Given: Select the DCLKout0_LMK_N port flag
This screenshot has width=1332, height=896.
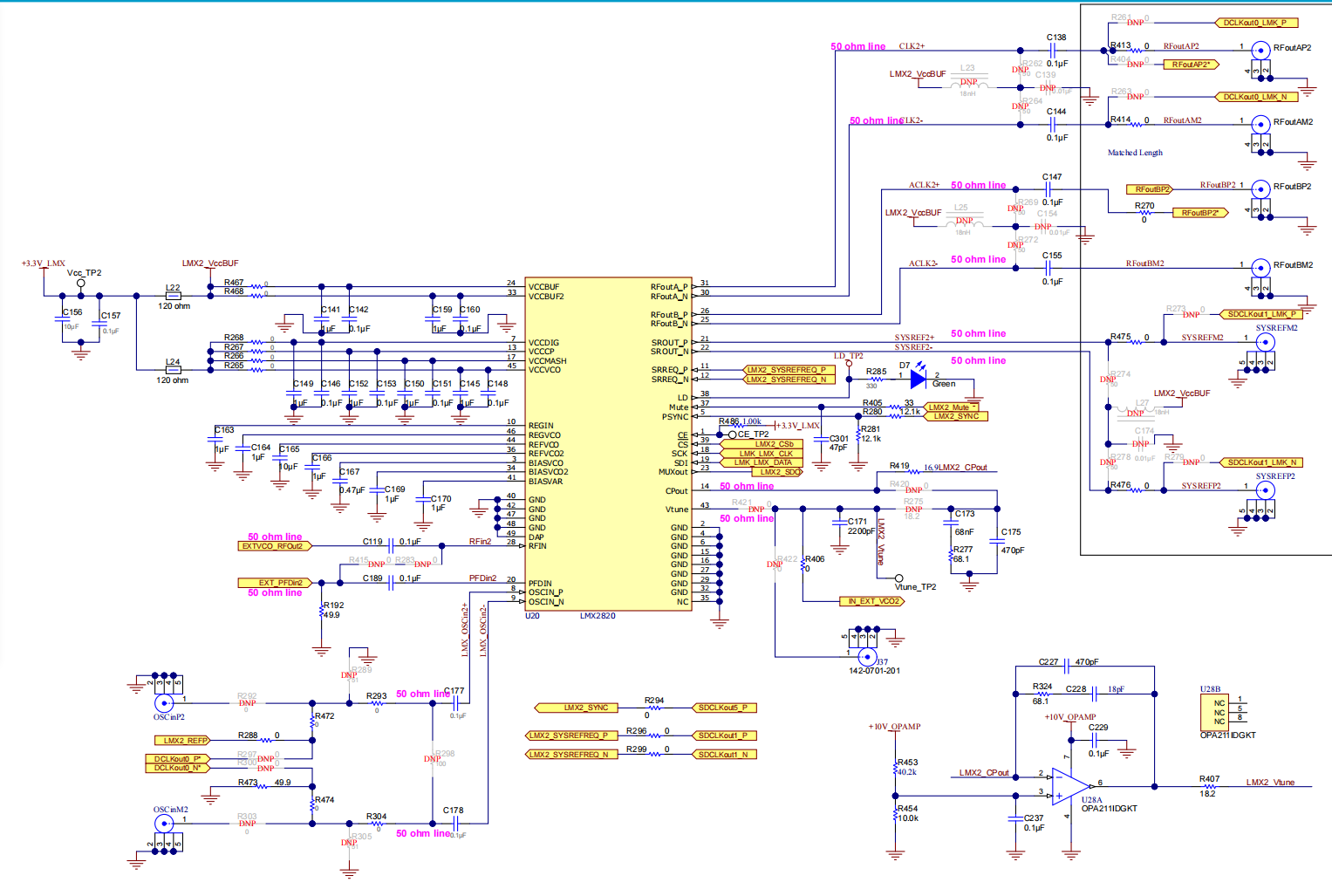Looking at the screenshot, I should tap(1257, 97).
